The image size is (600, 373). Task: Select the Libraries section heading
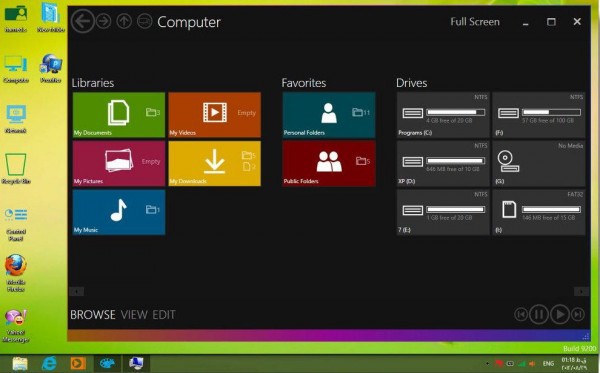pos(93,83)
